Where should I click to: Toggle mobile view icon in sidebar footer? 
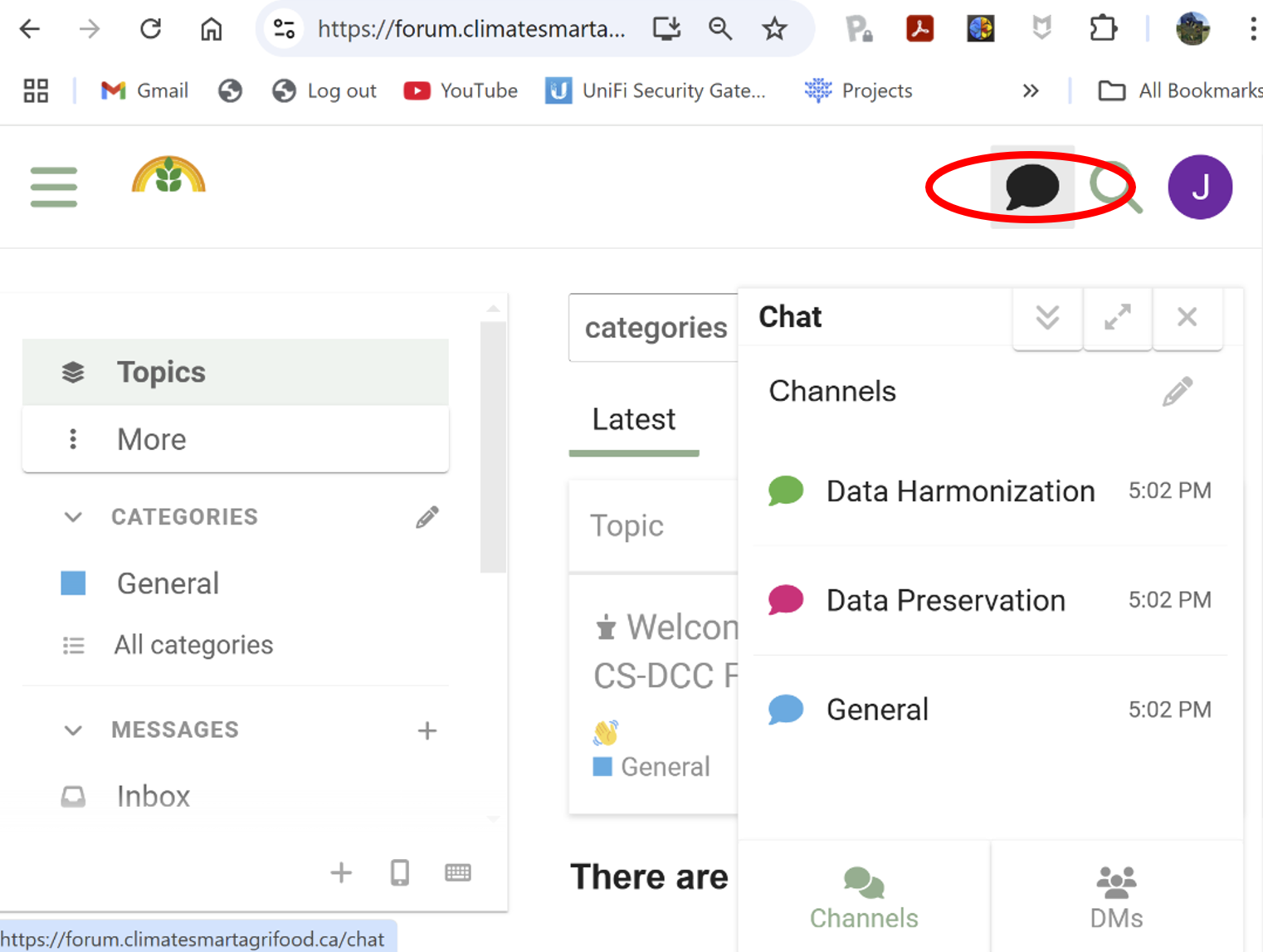[x=400, y=872]
